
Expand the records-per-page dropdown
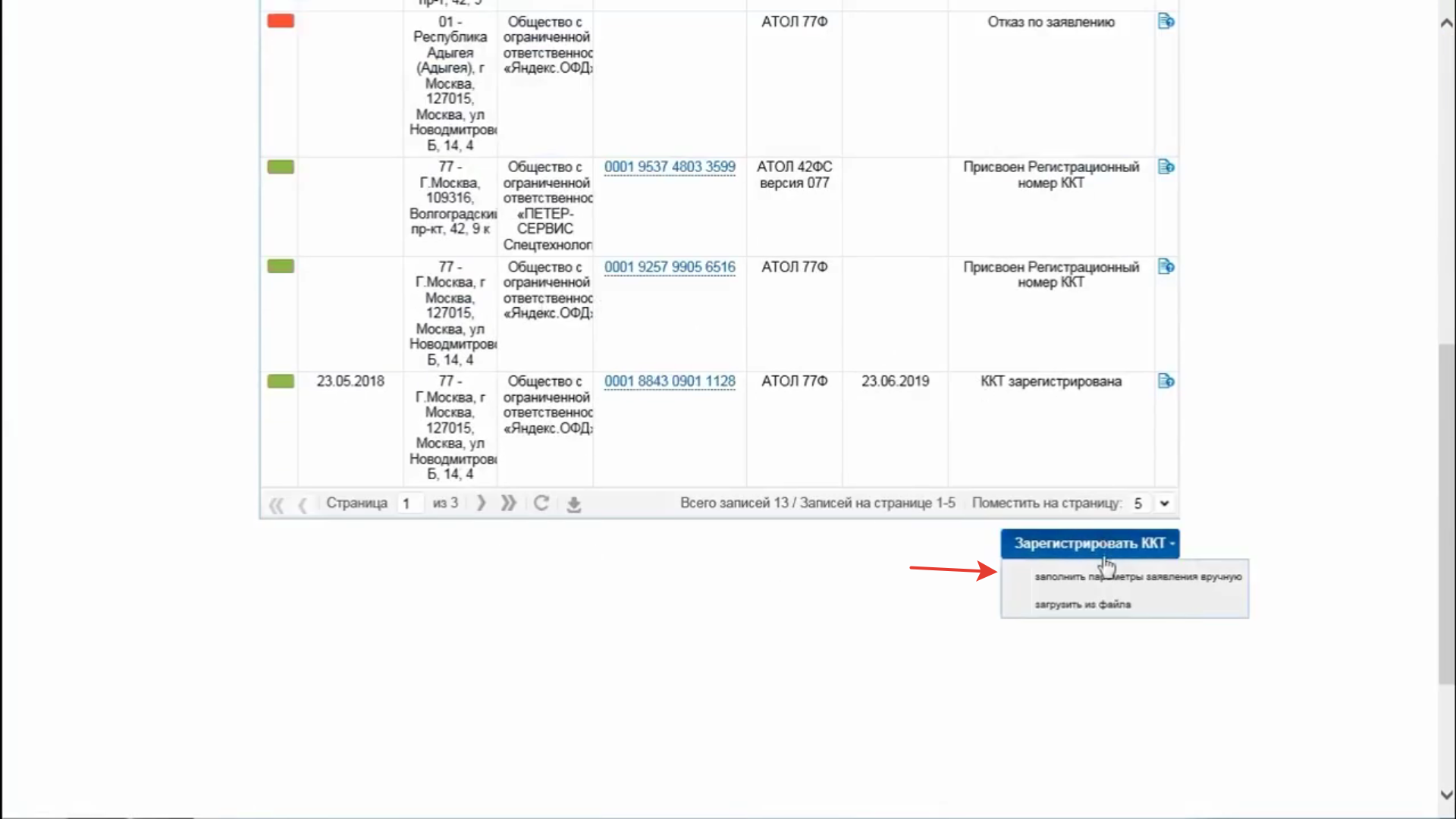tap(1164, 504)
